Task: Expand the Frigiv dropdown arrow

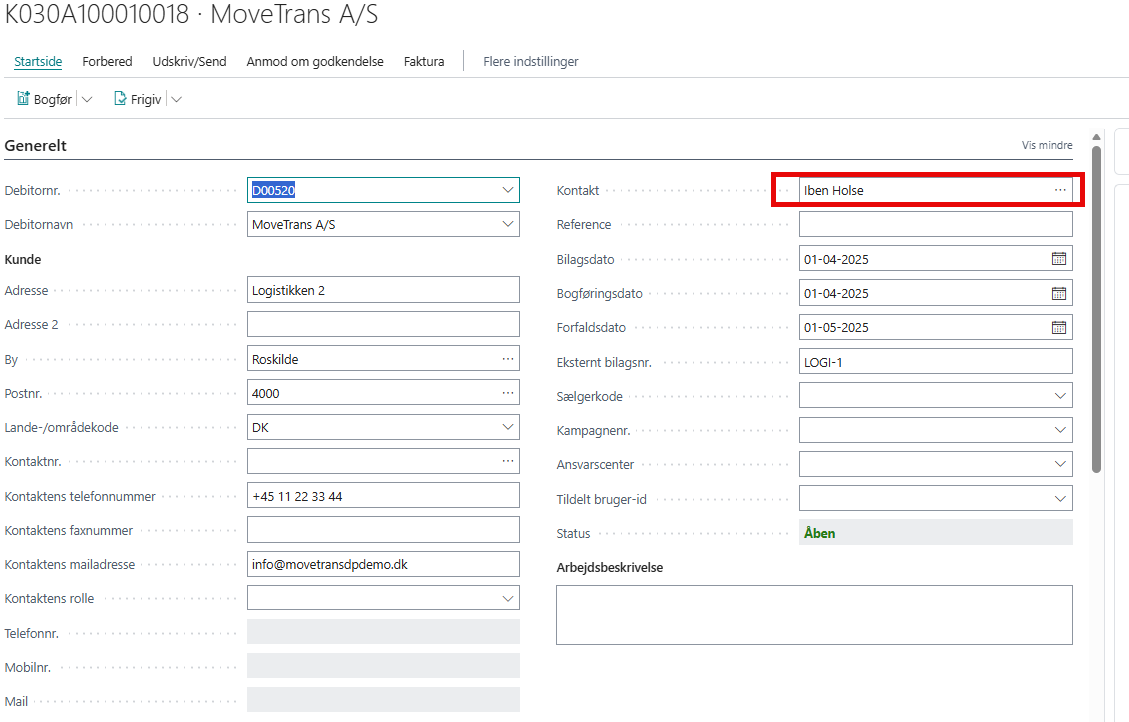Action: pyautogui.click(x=176, y=100)
